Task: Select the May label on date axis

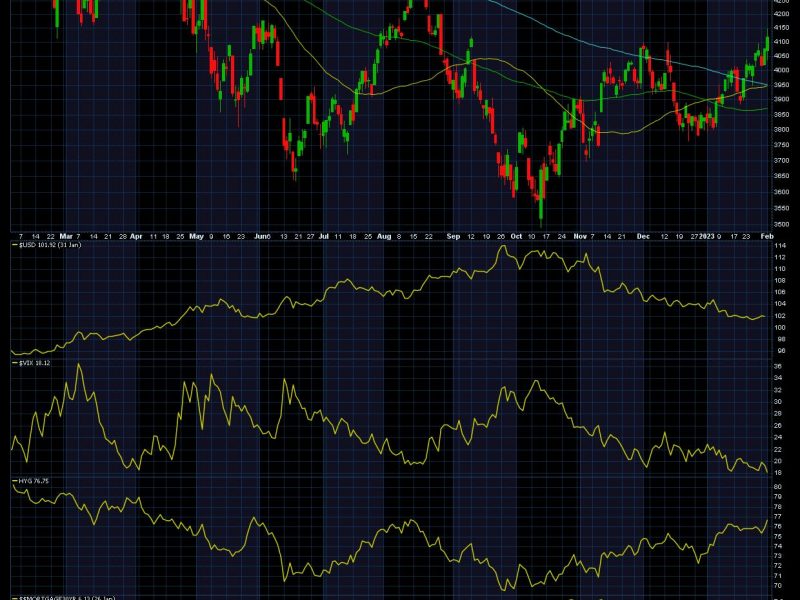Action: (196, 236)
